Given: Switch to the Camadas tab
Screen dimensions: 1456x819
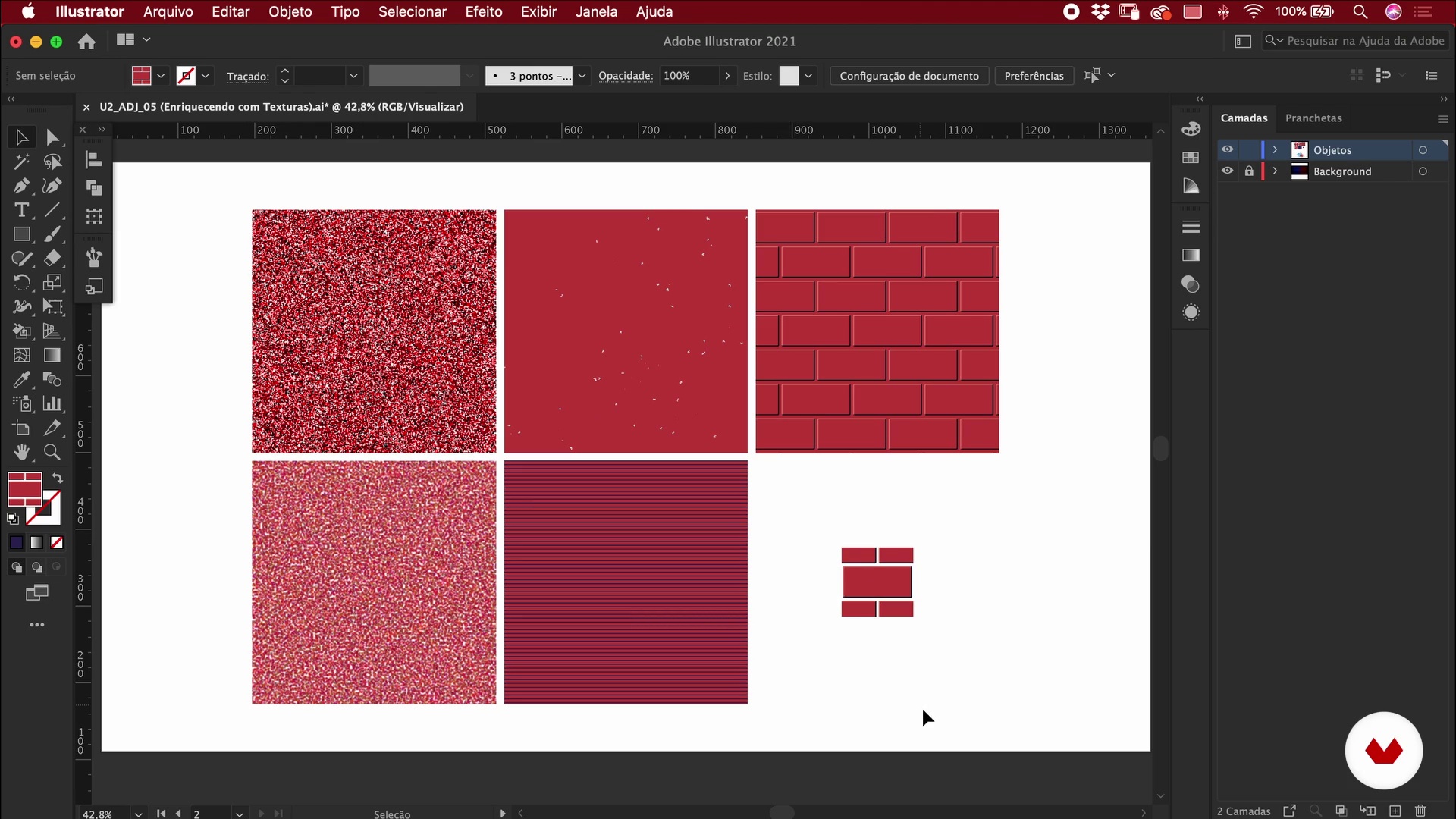Looking at the screenshot, I should pyautogui.click(x=1244, y=118).
